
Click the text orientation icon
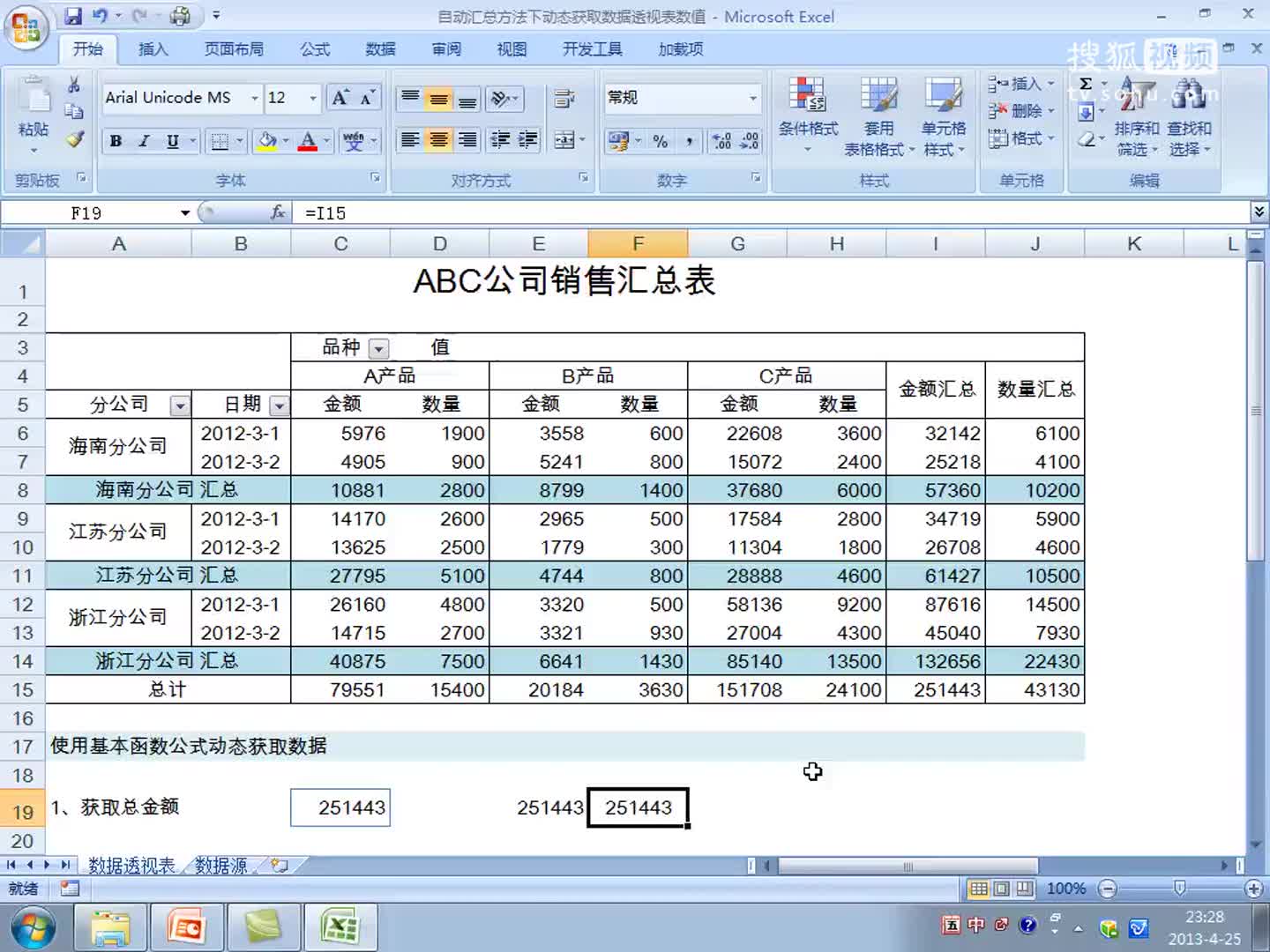click(x=504, y=98)
